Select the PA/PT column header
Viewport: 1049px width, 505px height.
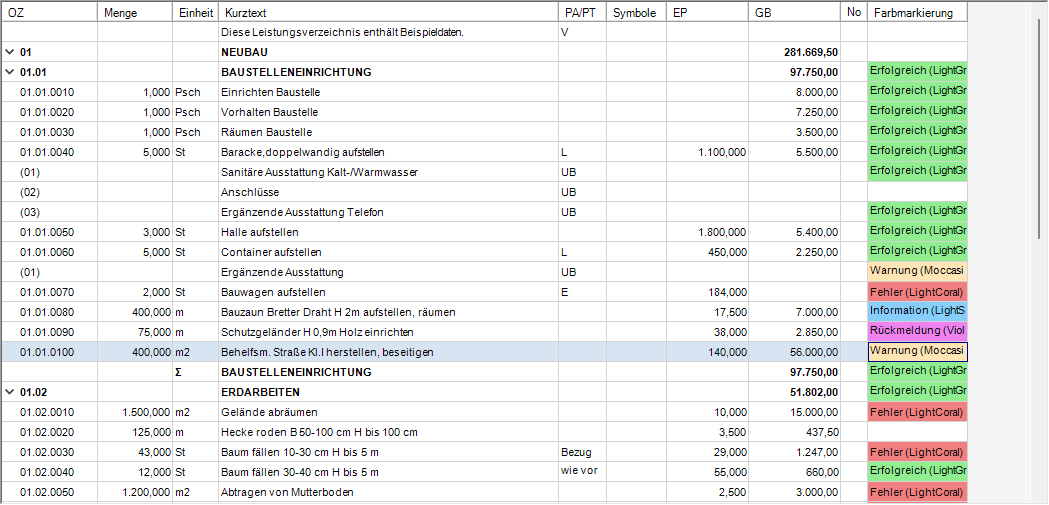581,13
